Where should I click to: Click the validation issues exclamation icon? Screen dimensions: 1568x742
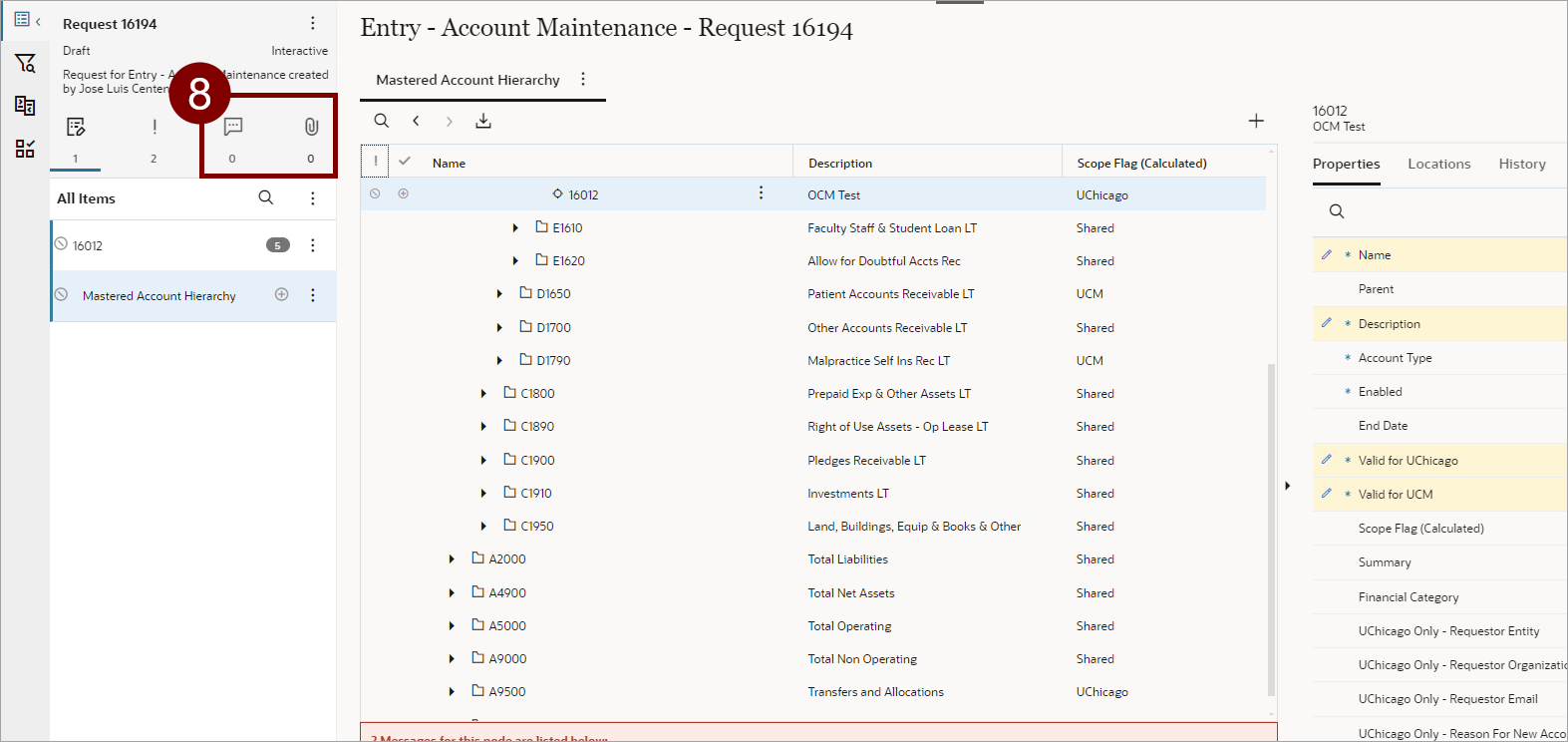[x=154, y=127]
